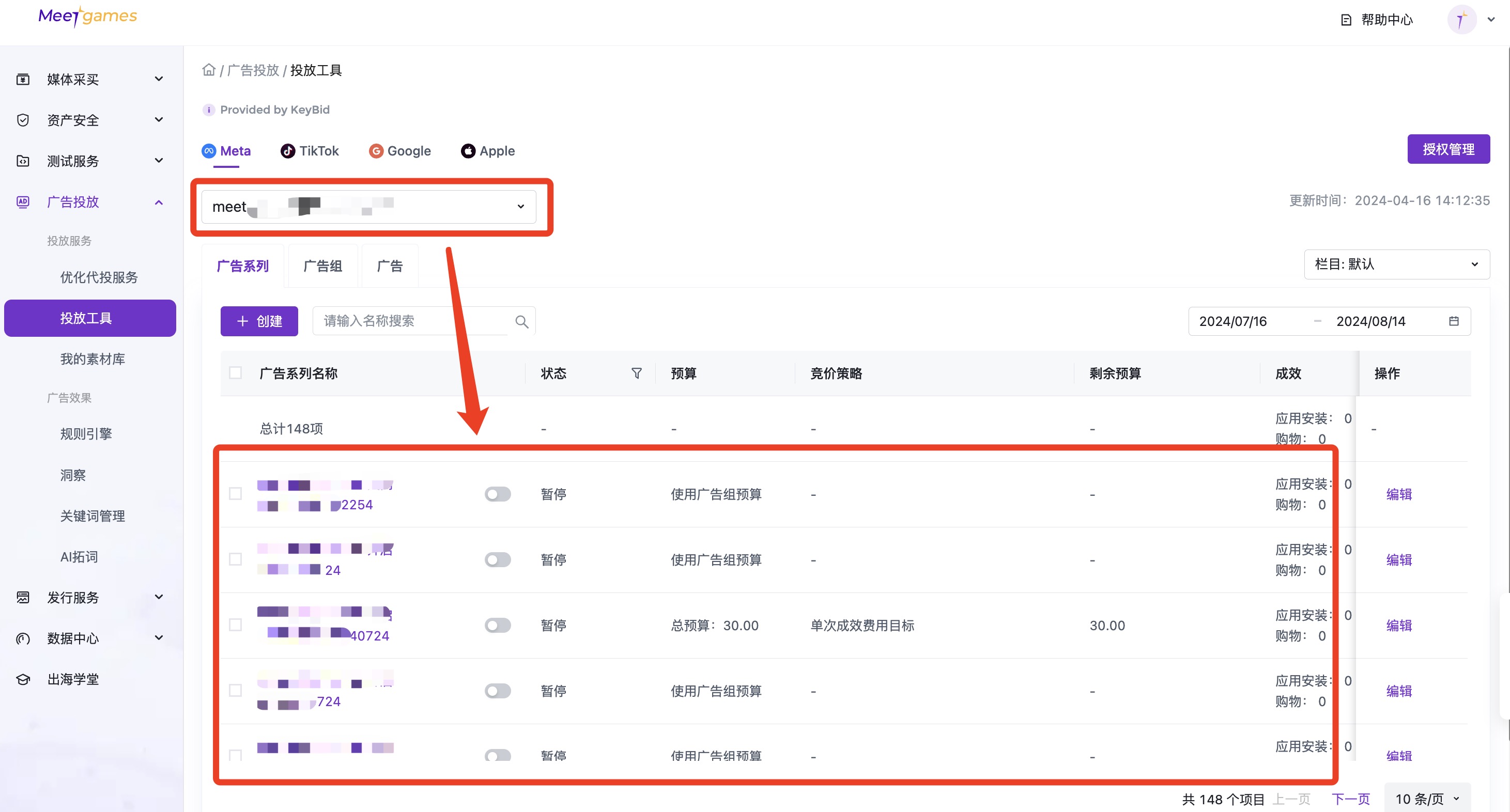Switch to the 广告组 tab

pyautogui.click(x=323, y=267)
